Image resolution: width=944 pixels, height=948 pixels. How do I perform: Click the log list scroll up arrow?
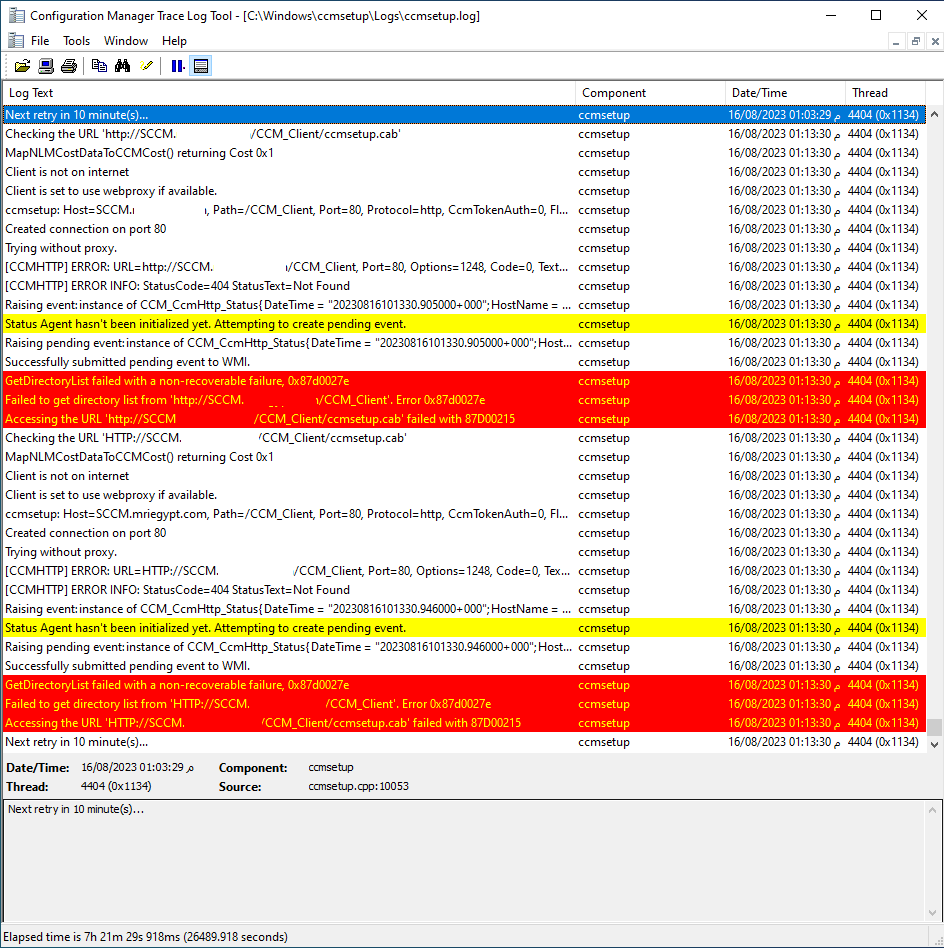[x=934, y=114]
